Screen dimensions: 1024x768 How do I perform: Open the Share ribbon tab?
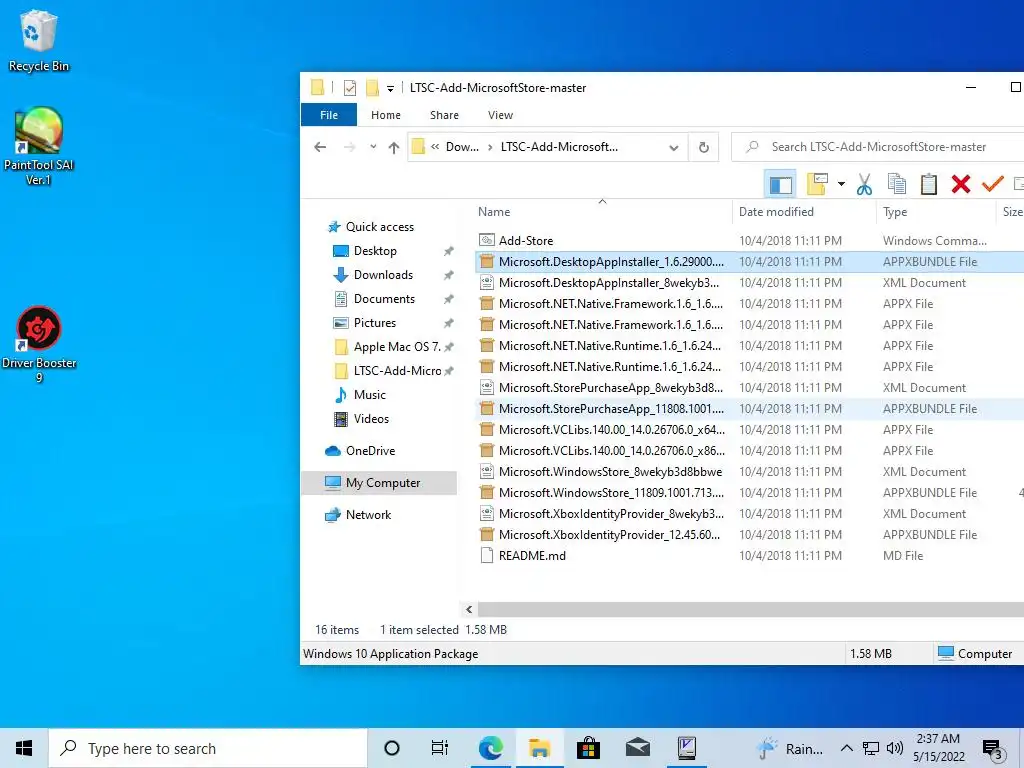tap(444, 115)
